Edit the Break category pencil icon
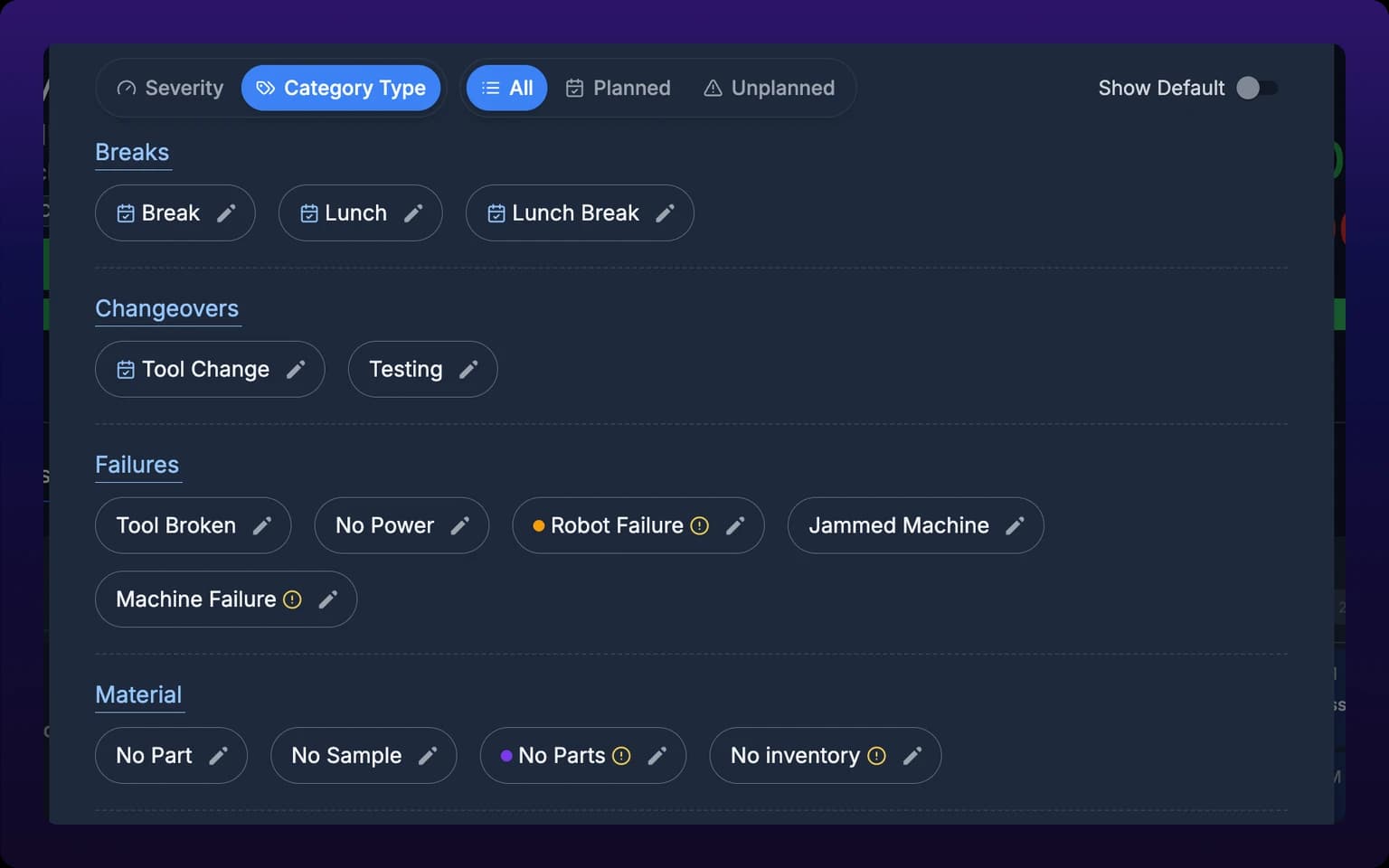Screen dimensions: 1389x868 pos(226,213)
